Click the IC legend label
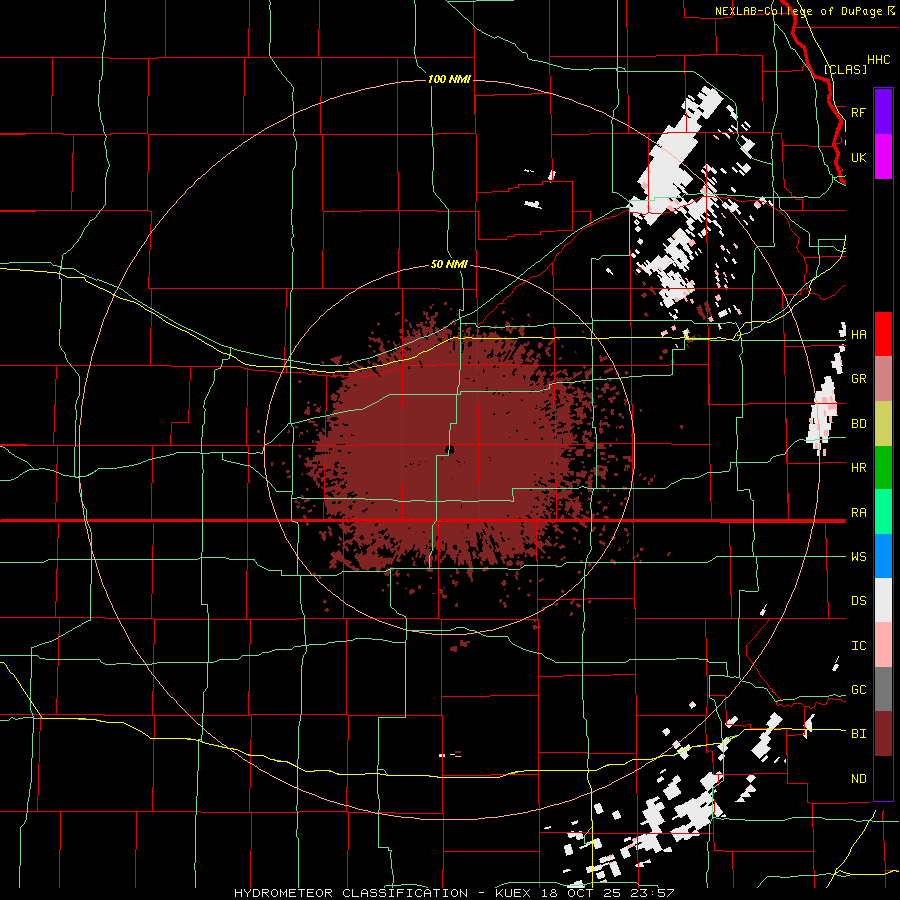This screenshot has width=900, height=900. pyautogui.click(x=858, y=646)
